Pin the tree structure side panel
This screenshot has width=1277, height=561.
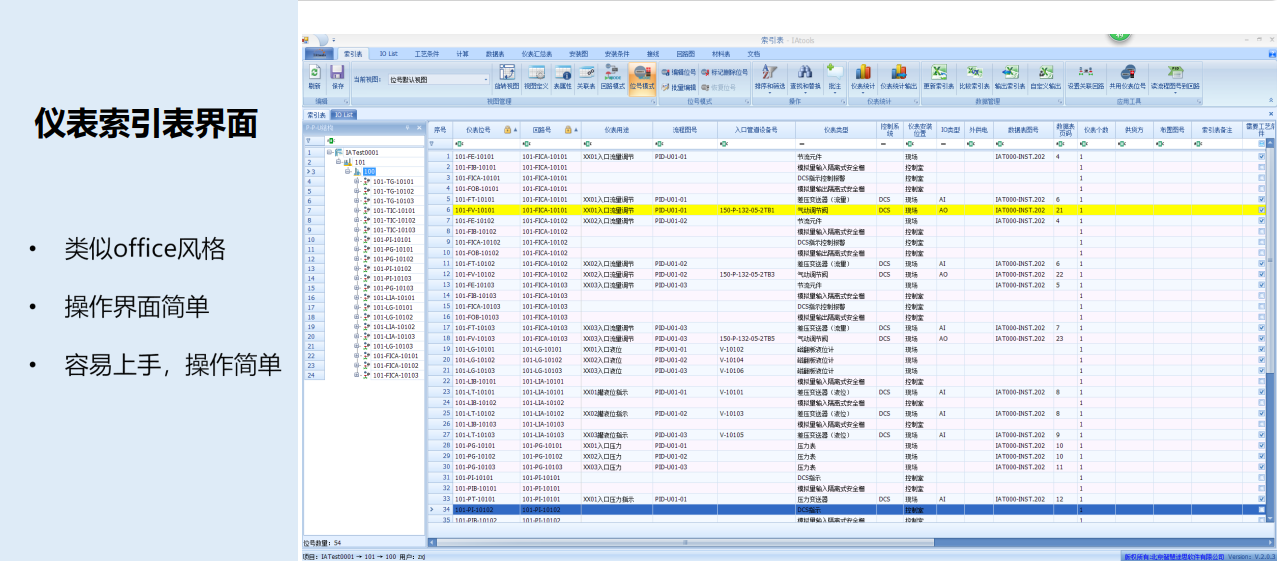tap(408, 128)
